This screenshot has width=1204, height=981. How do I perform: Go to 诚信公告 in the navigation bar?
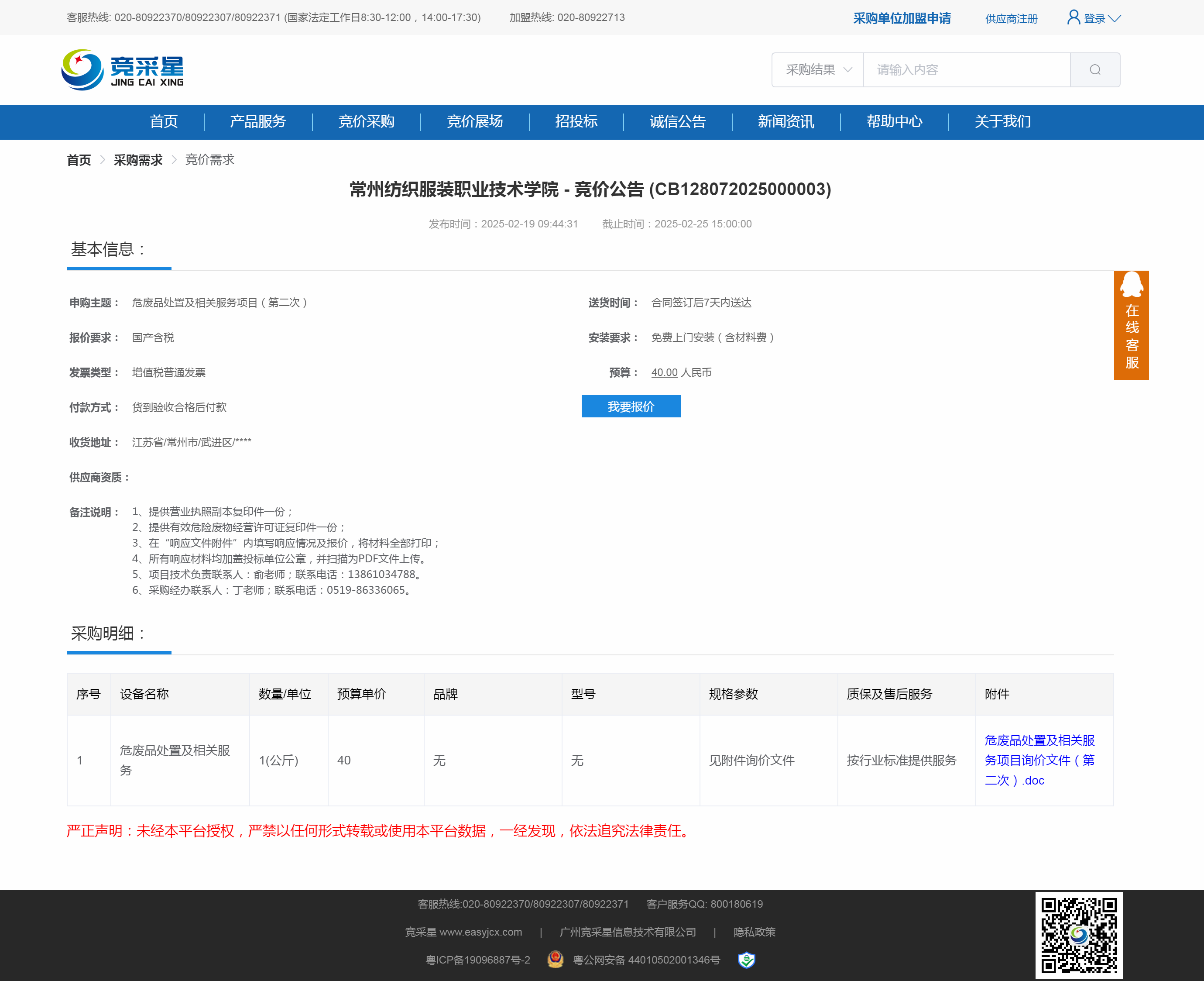click(x=677, y=121)
